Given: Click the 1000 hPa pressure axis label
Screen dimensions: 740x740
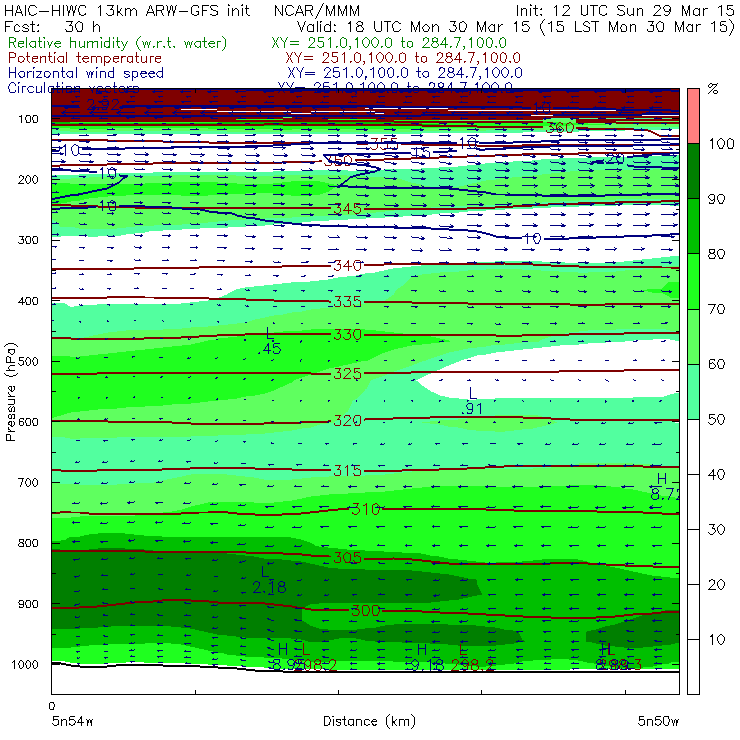Looking at the screenshot, I should (x=25, y=664).
